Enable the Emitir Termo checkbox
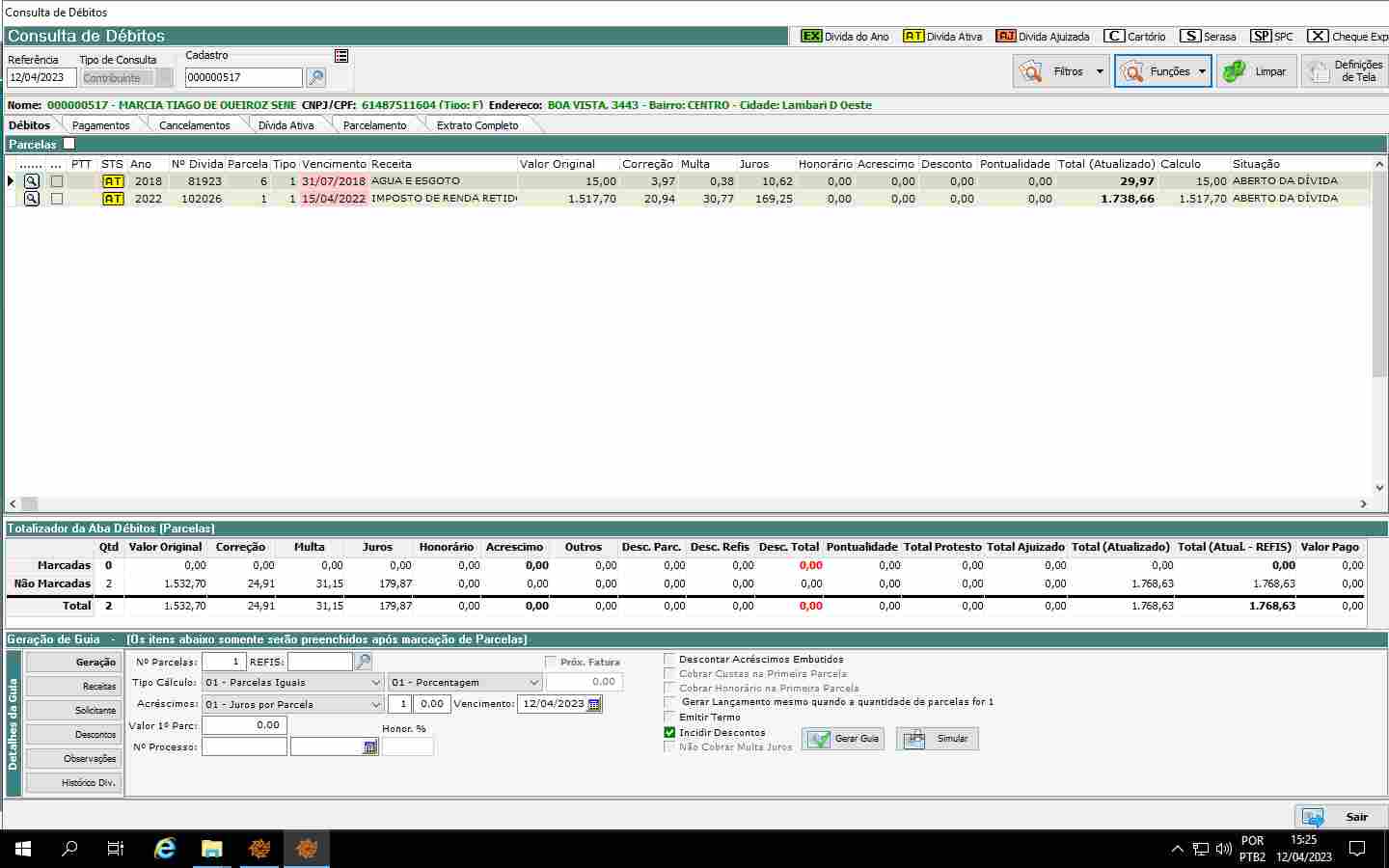The image size is (1389, 868). click(669, 718)
